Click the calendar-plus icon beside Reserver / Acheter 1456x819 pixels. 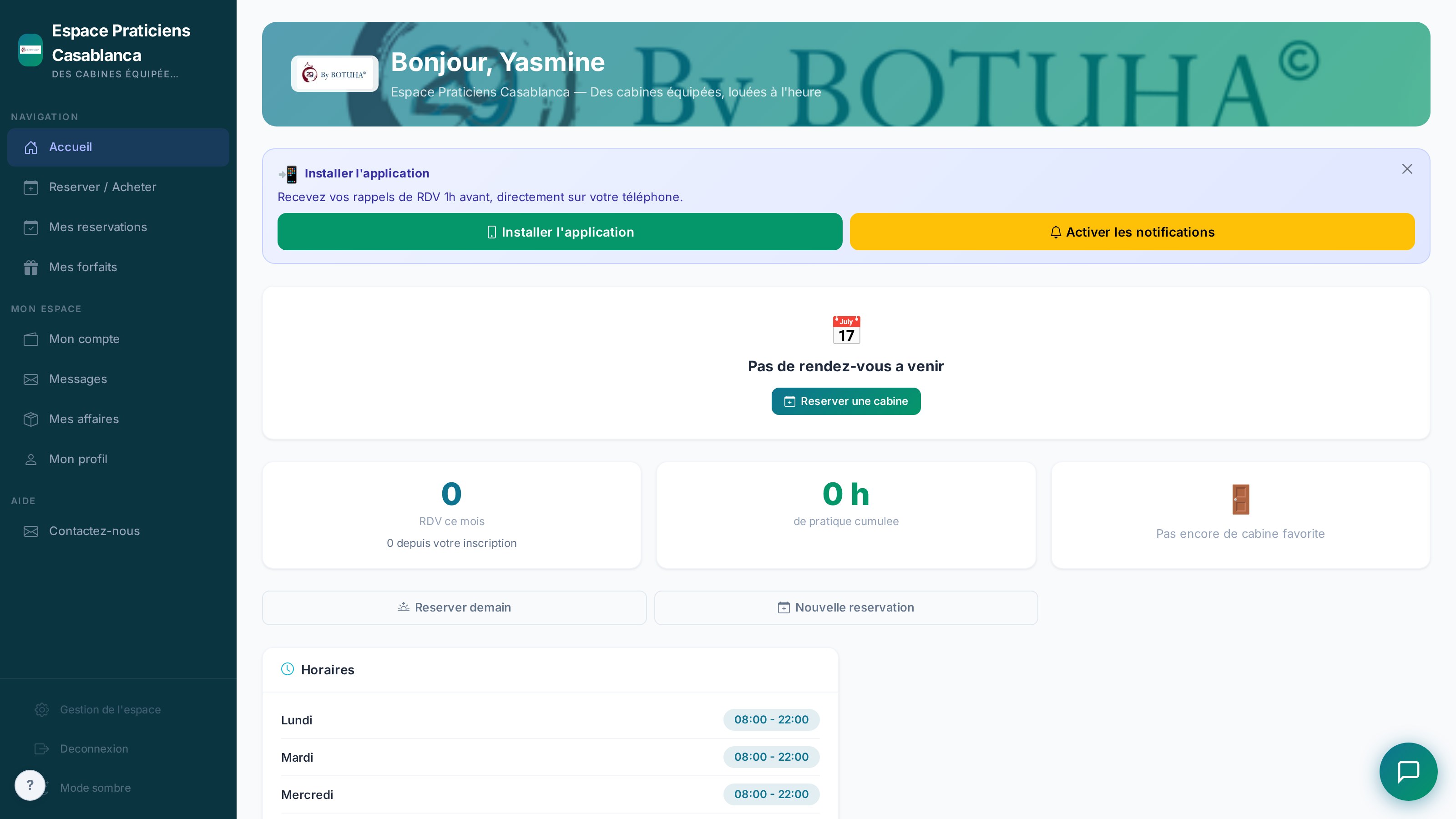31,187
